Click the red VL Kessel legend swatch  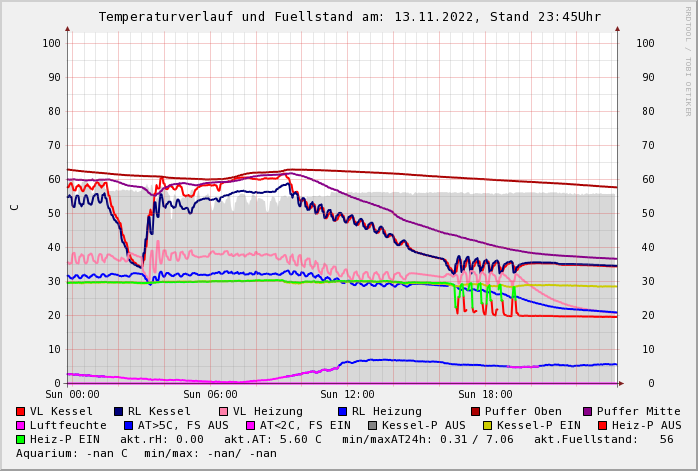click(x=21, y=412)
